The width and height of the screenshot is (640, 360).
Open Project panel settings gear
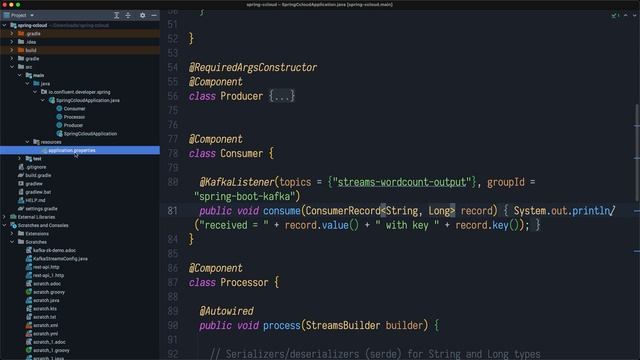click(x=142, y=15)
